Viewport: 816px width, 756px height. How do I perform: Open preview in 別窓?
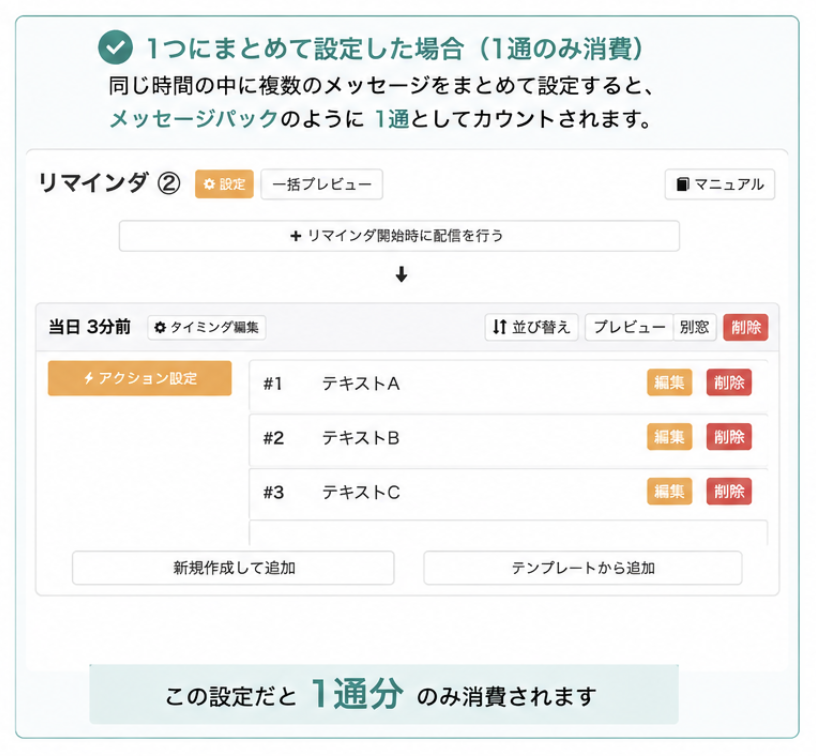click(x=695, y=327)
